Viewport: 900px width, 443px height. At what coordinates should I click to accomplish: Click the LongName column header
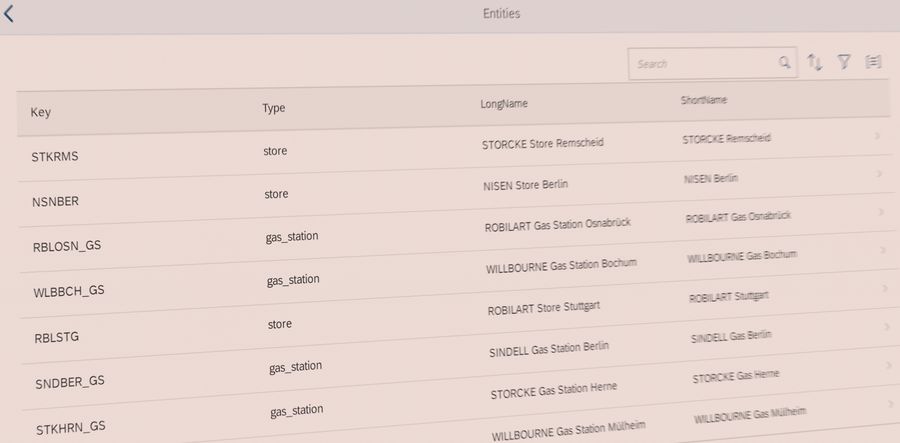(x=504, y=104)
